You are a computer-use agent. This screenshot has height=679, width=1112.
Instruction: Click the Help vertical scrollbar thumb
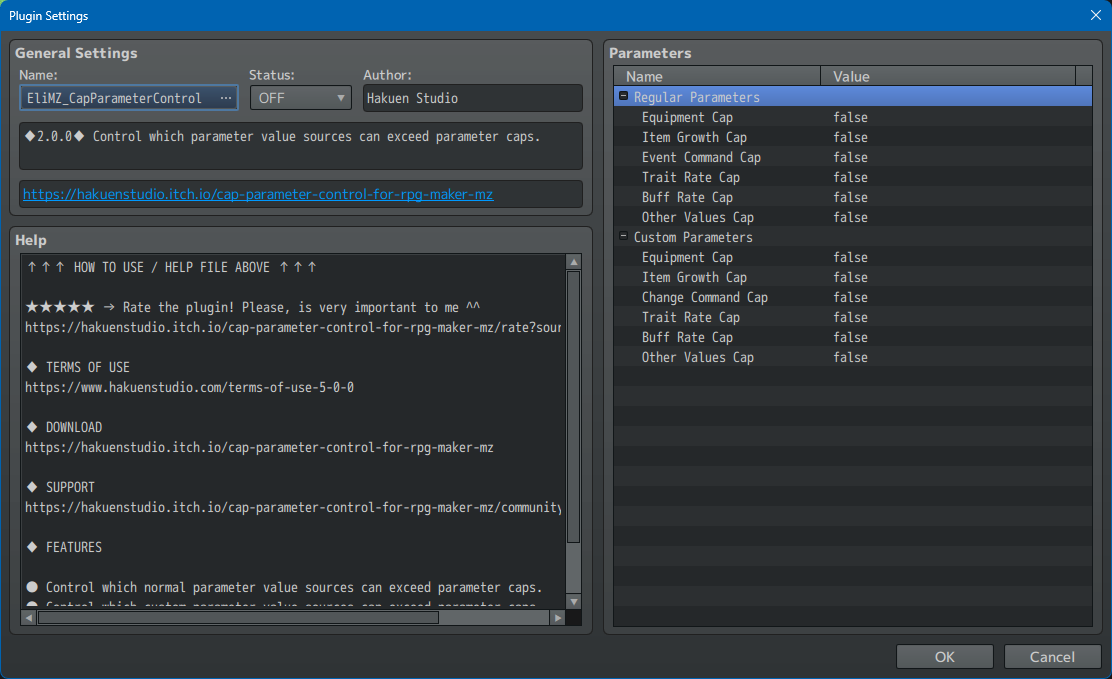pos(574,407)
